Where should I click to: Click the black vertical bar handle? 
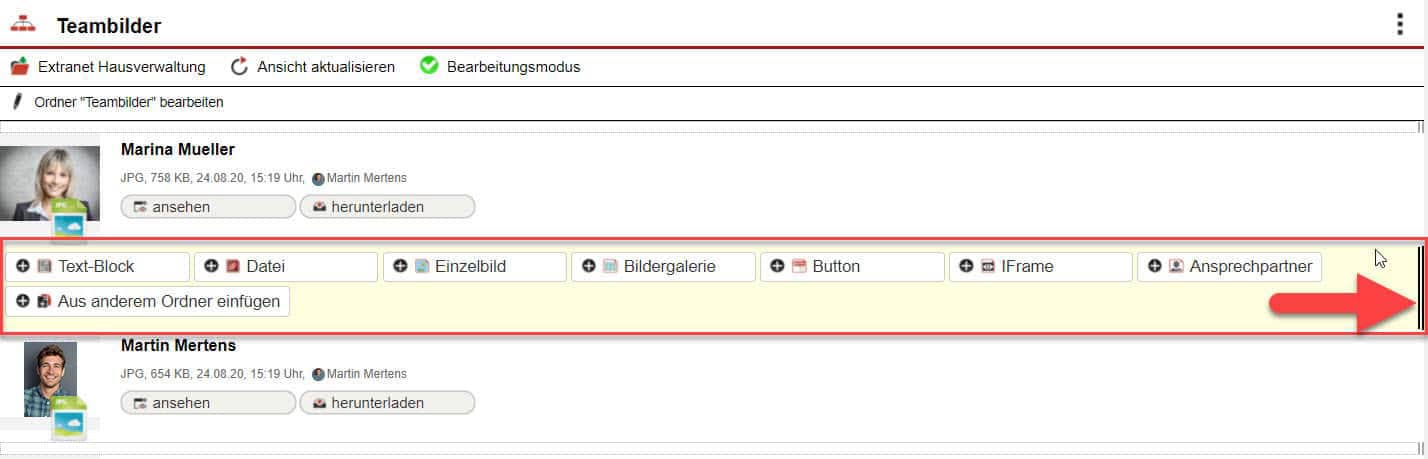click(x=1419, y=288)
